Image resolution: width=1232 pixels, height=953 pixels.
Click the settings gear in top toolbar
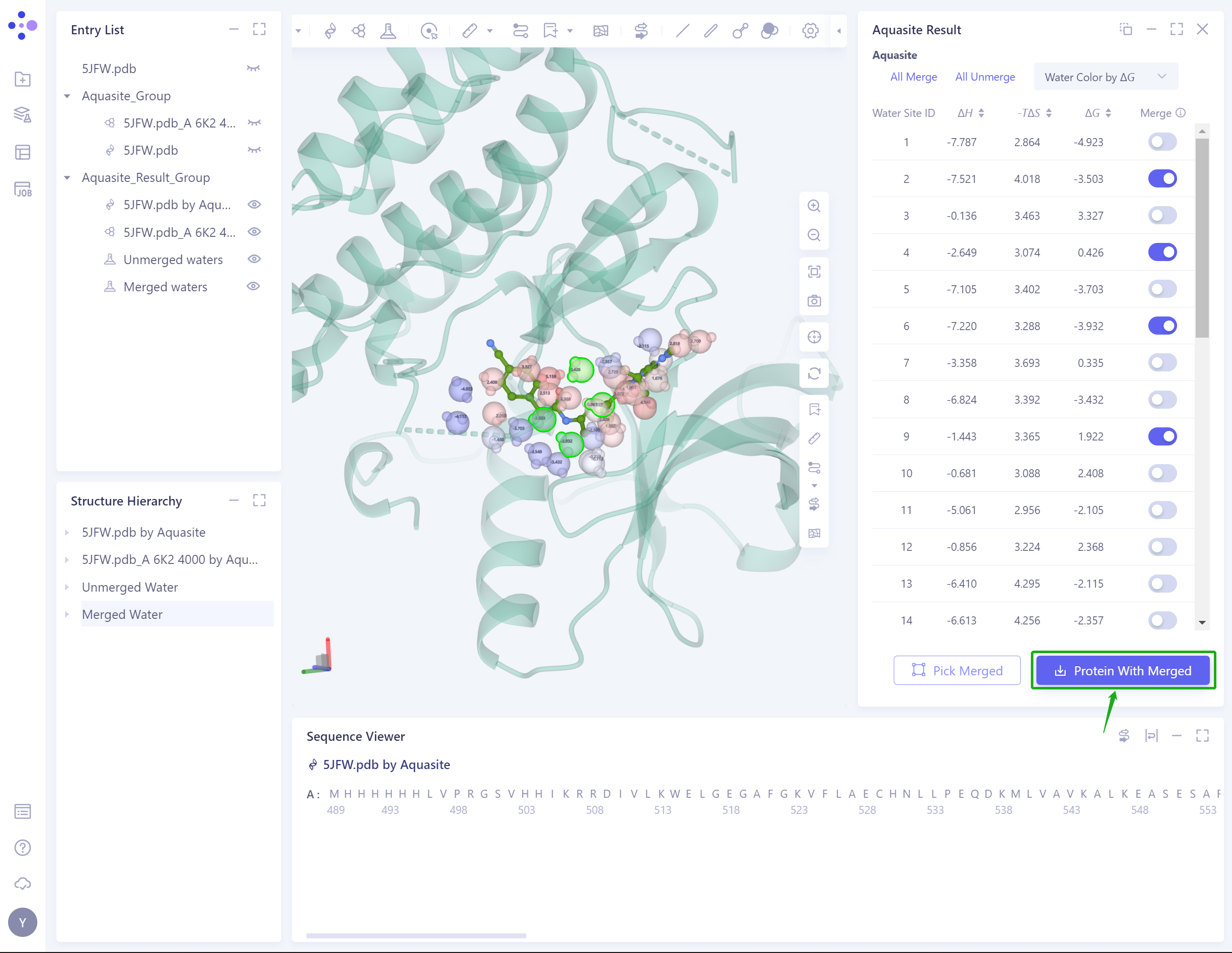(810, 30)
